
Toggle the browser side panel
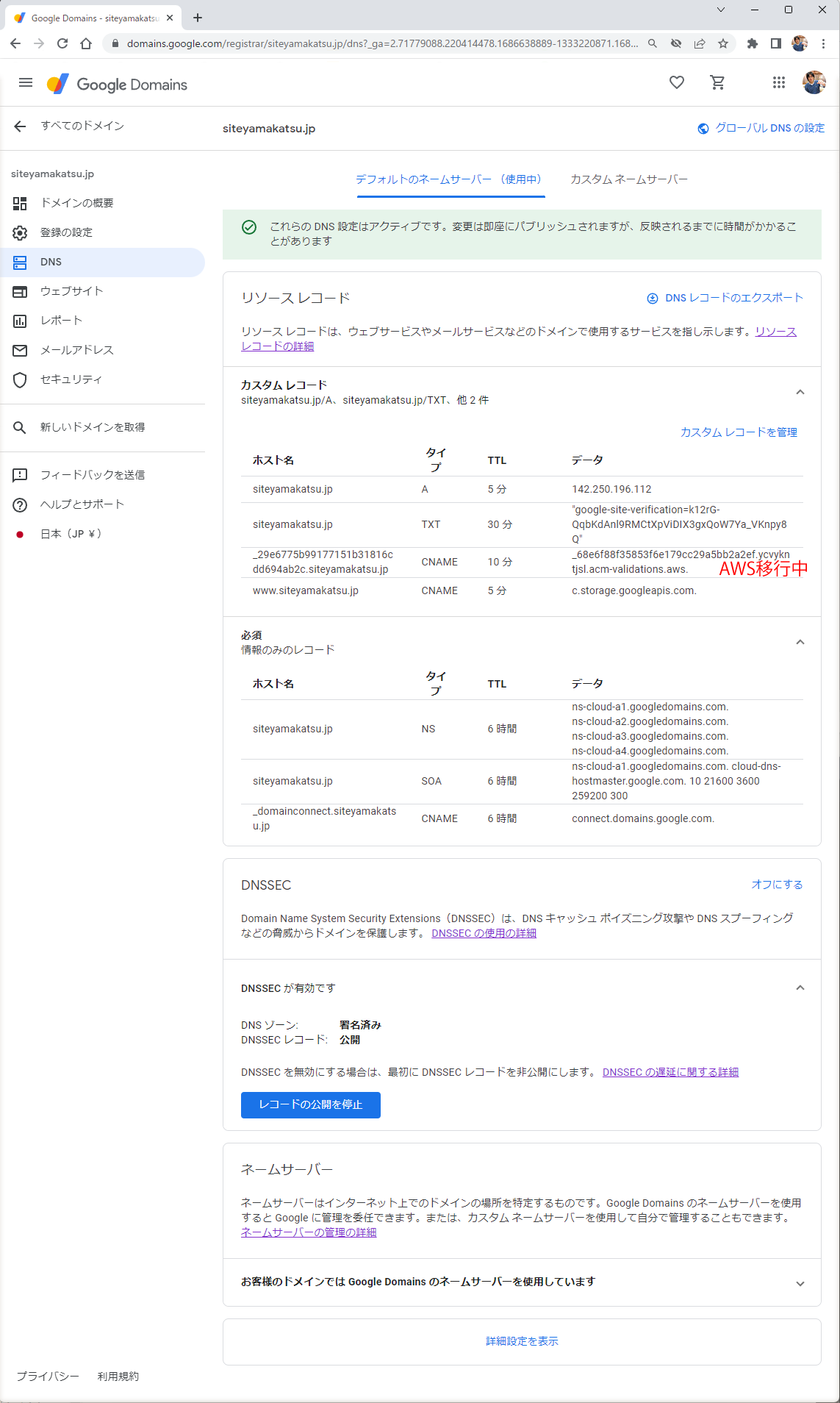point(775,43)
